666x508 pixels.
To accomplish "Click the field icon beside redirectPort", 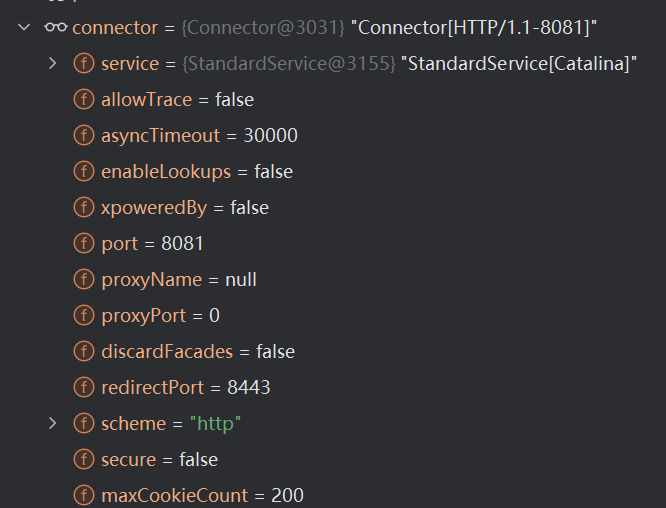I will [84, 388].
